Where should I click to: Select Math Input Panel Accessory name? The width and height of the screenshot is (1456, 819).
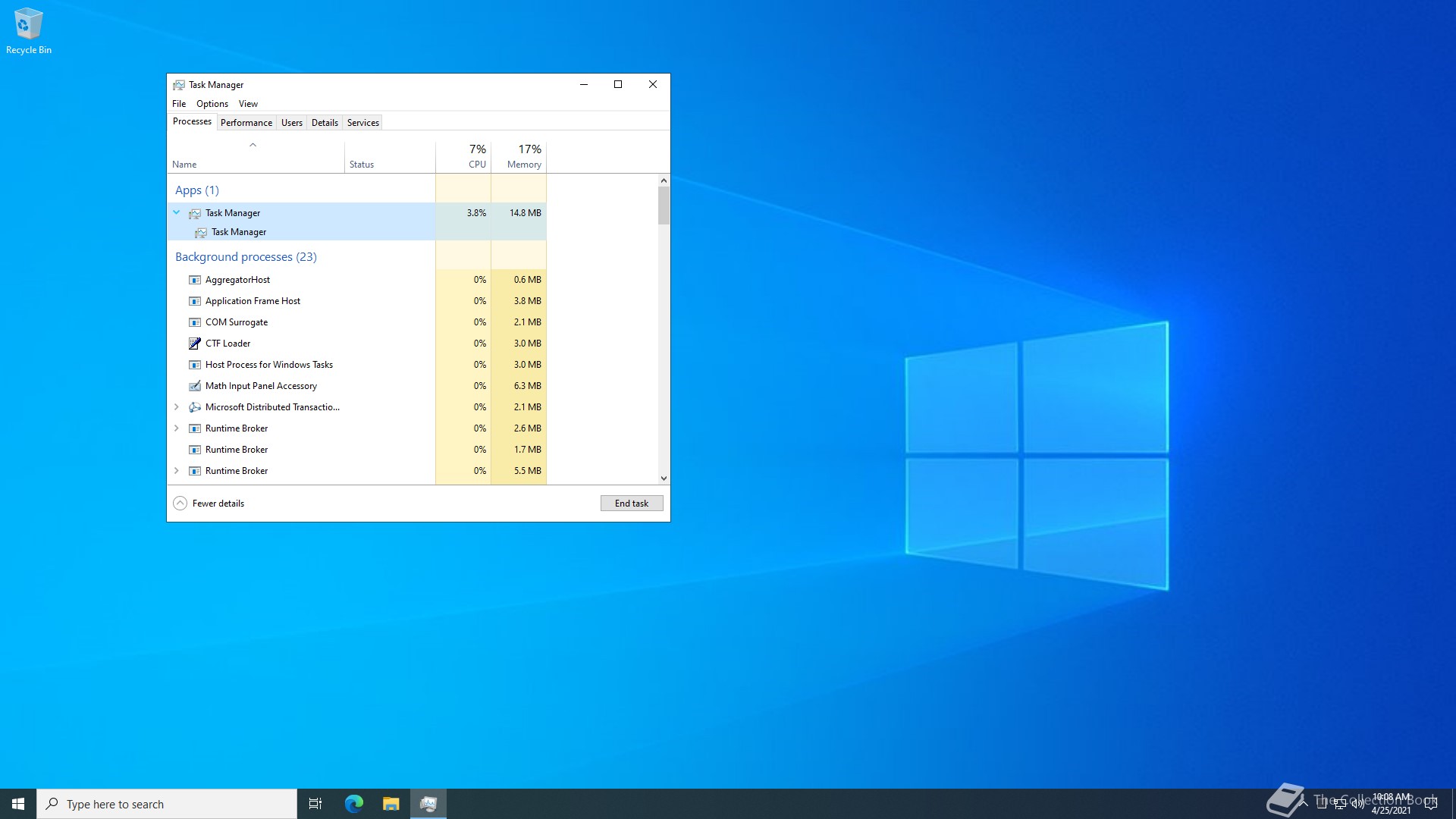(261, 386)
